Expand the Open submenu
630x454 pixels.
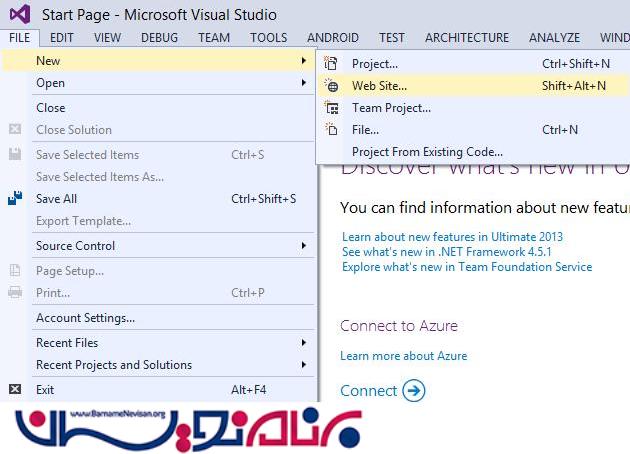[x=50, y=83]
